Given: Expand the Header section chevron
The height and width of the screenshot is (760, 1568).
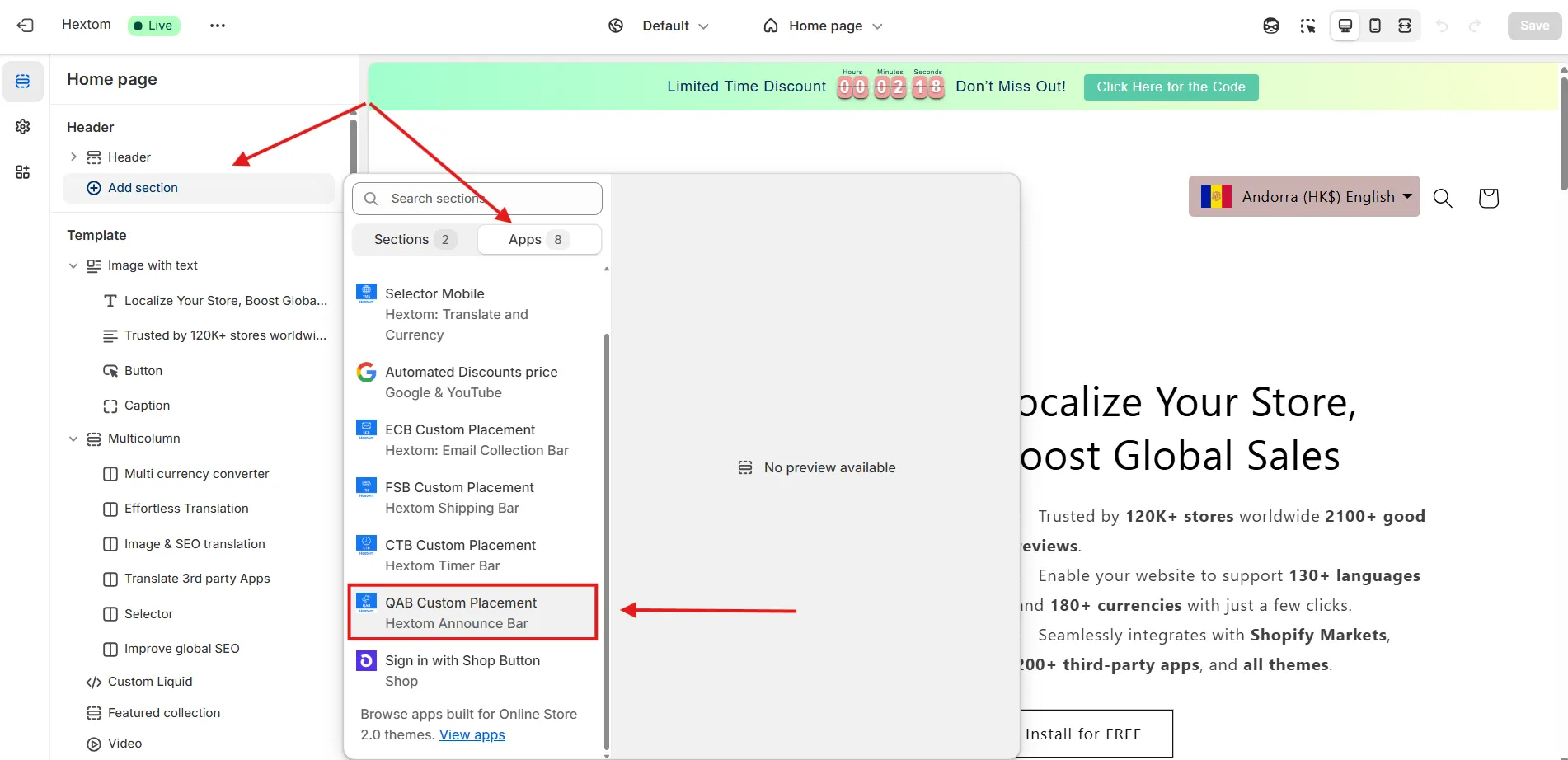Looking at the screenshot, I should [x=73, y=157].
